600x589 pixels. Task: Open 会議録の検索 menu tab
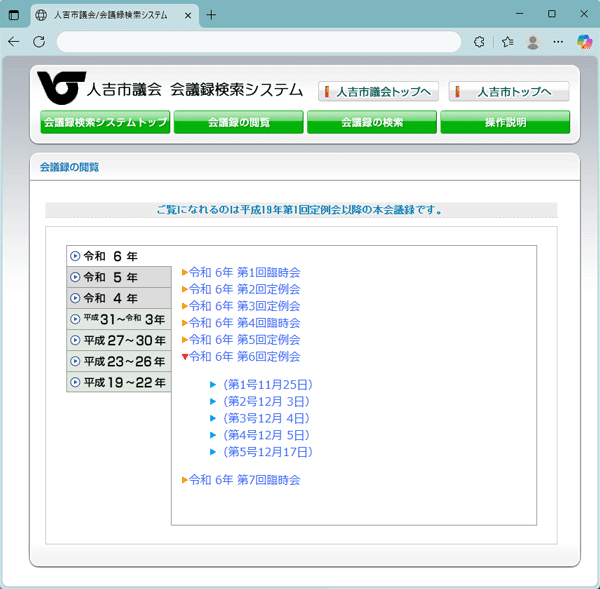tap(372, 122)
